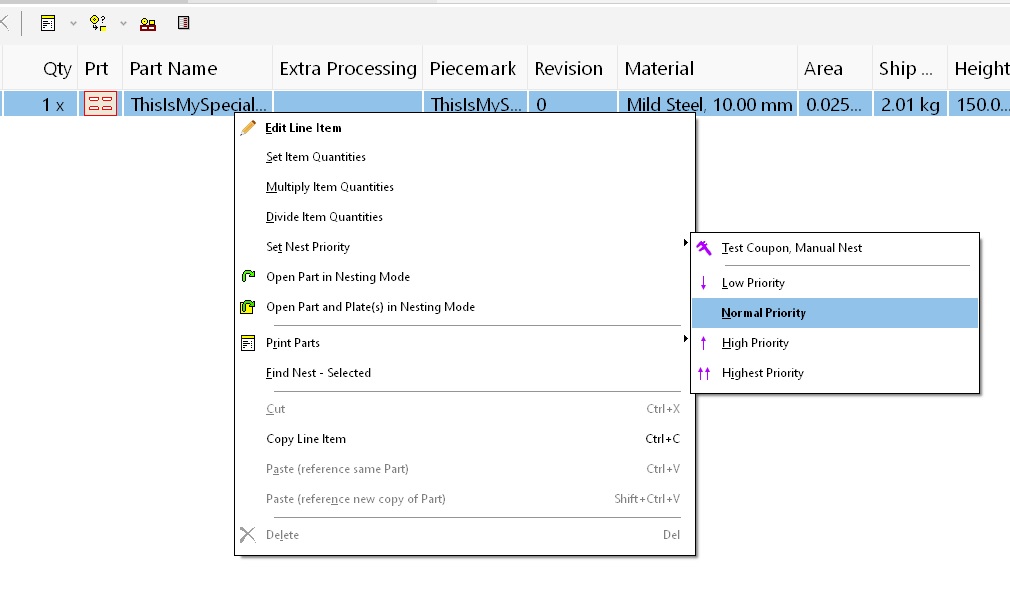Expand the Print Parts submenu arrow
The image size is (1010, 598).
click(685, 338)
